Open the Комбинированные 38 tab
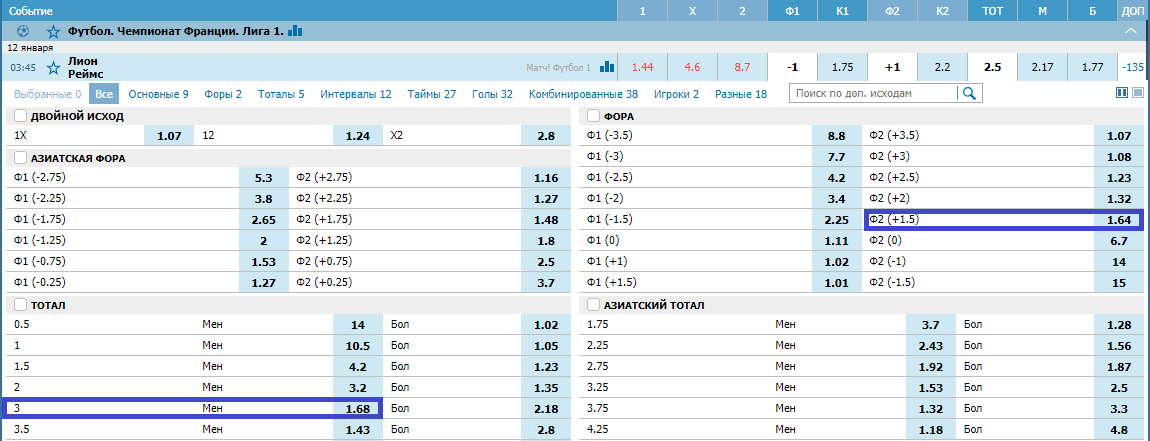 583,94
